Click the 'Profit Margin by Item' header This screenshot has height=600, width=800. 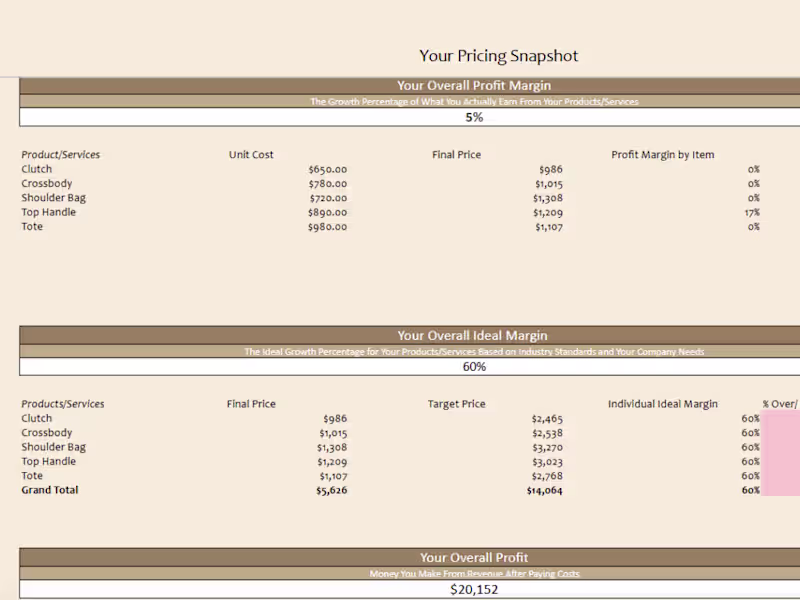(x=663, y=155)
